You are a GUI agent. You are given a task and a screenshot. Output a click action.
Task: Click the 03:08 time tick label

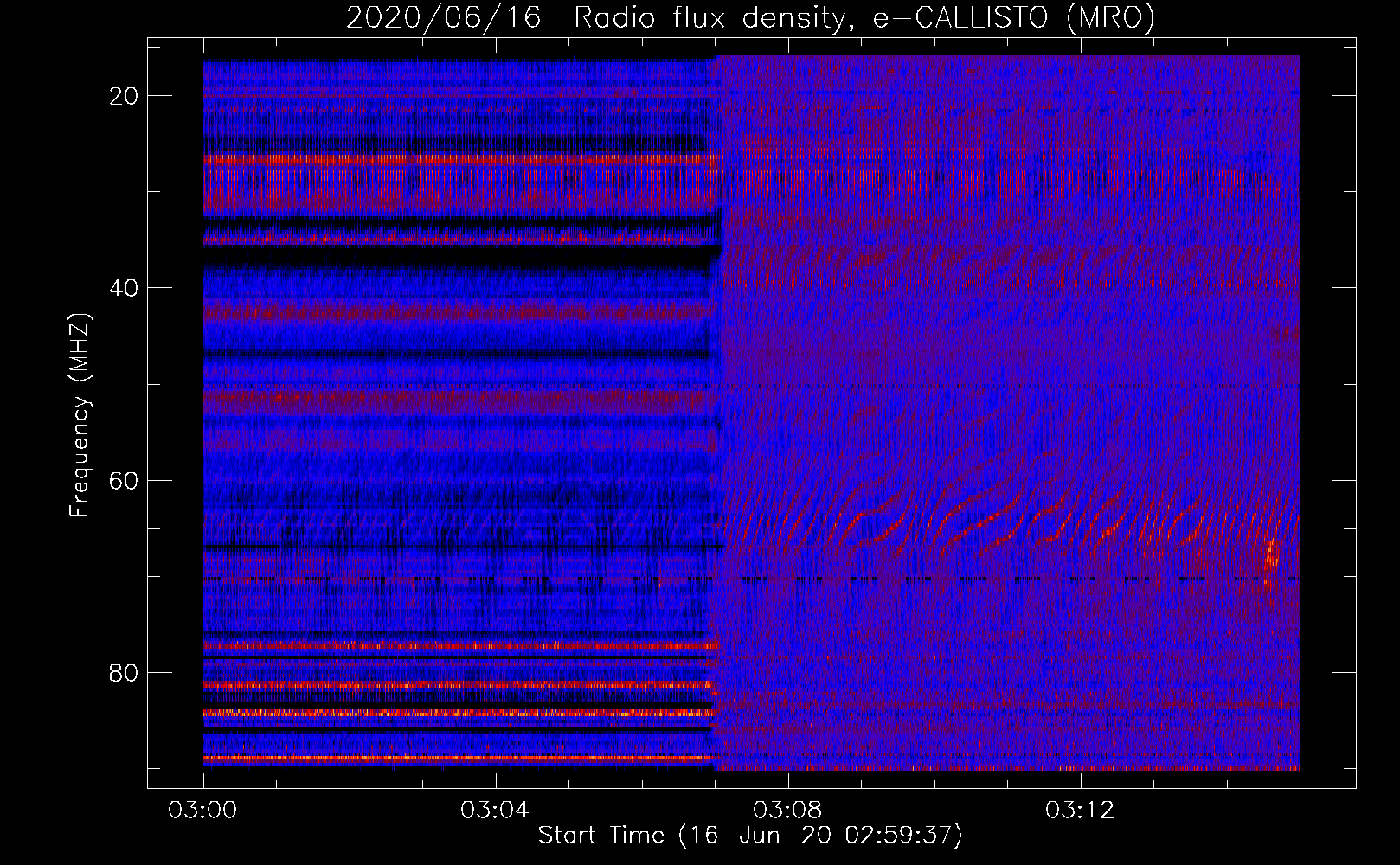click(787, 811)
